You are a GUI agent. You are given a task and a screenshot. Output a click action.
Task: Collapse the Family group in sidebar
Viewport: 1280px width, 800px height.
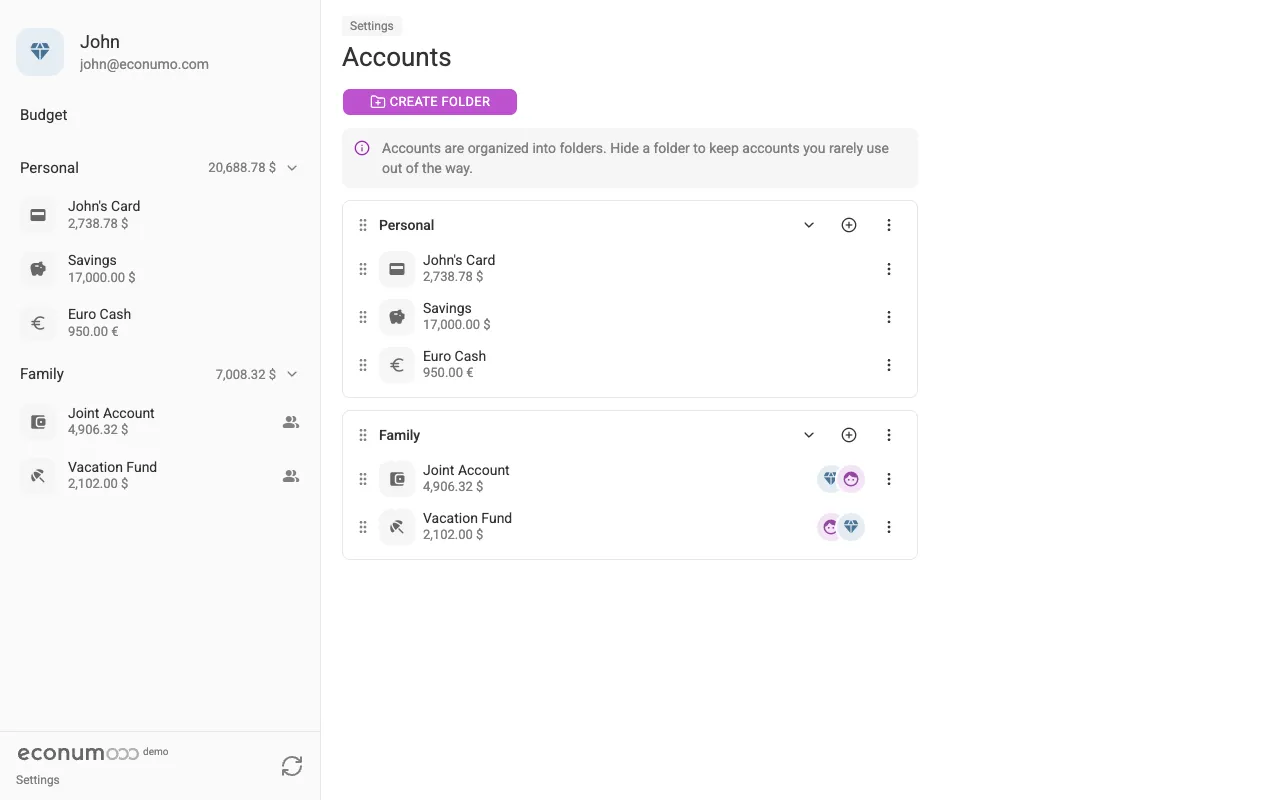click(x=292, y=374)
